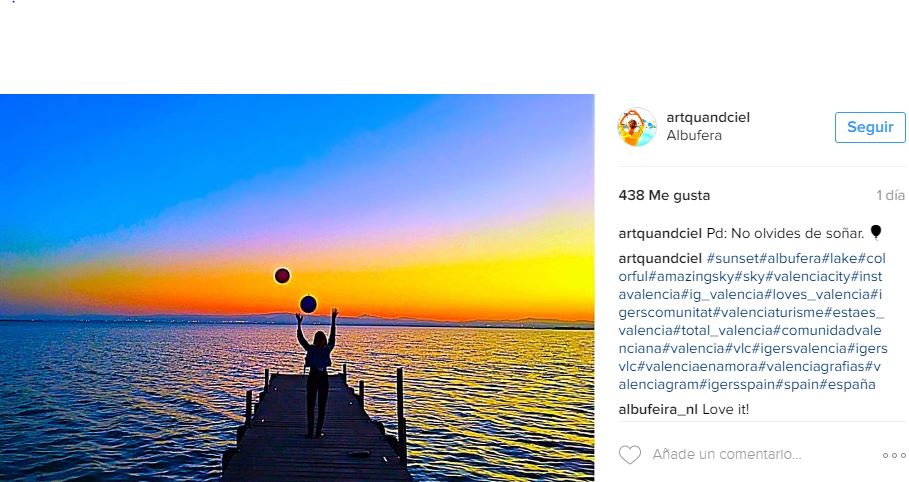The height and width of the screenshot is (482, 909).
Task: Visit commenter albufeira_nl's profile
Action: (658, 409)
